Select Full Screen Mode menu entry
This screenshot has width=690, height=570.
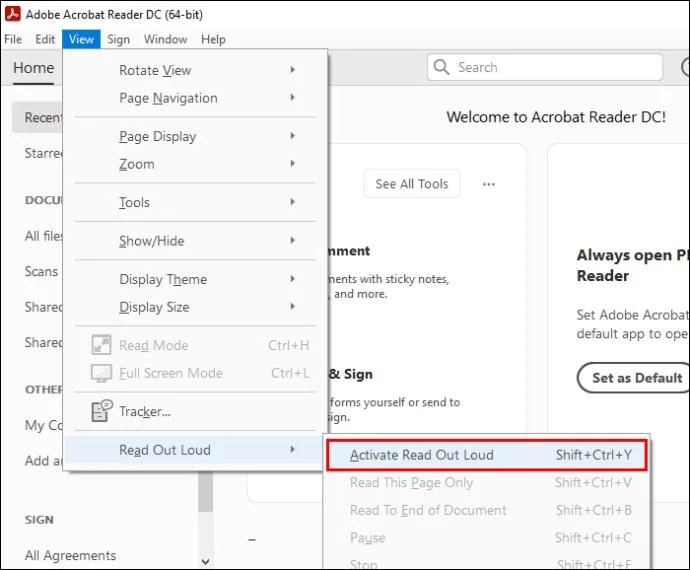tap(192, 373)
